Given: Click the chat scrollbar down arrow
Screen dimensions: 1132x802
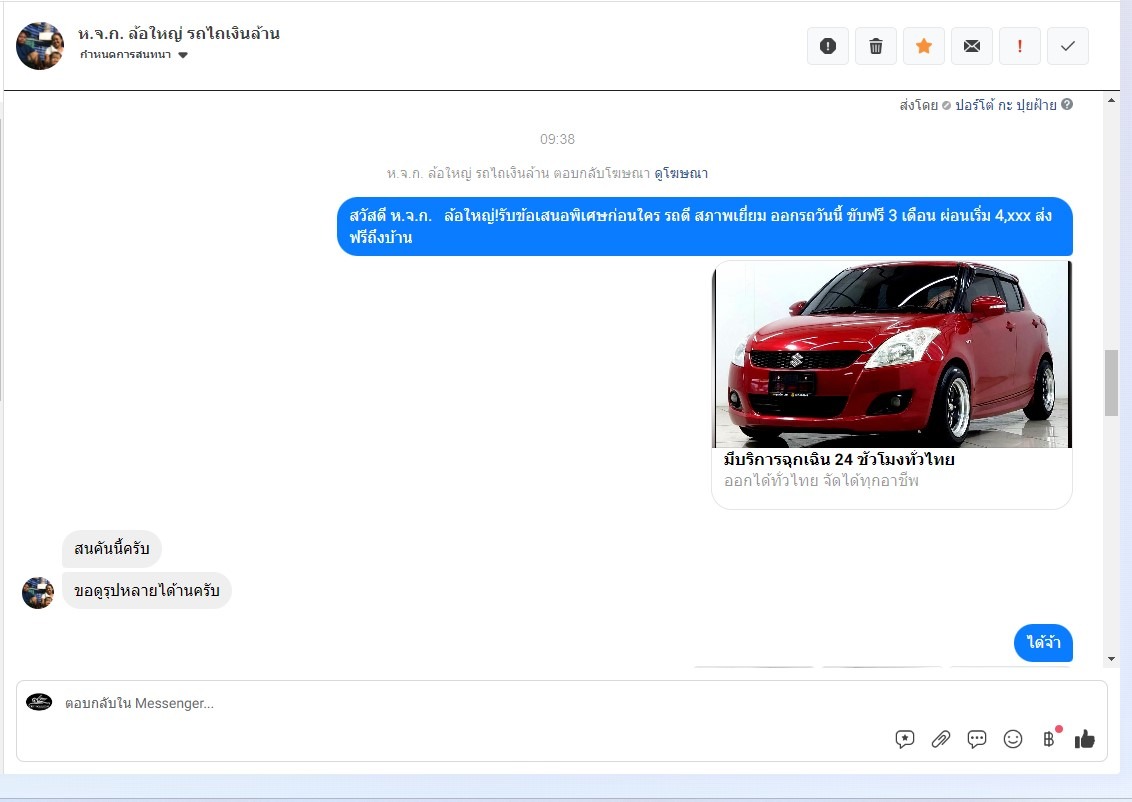Looking at the screenshot, I should point(1111,659).
